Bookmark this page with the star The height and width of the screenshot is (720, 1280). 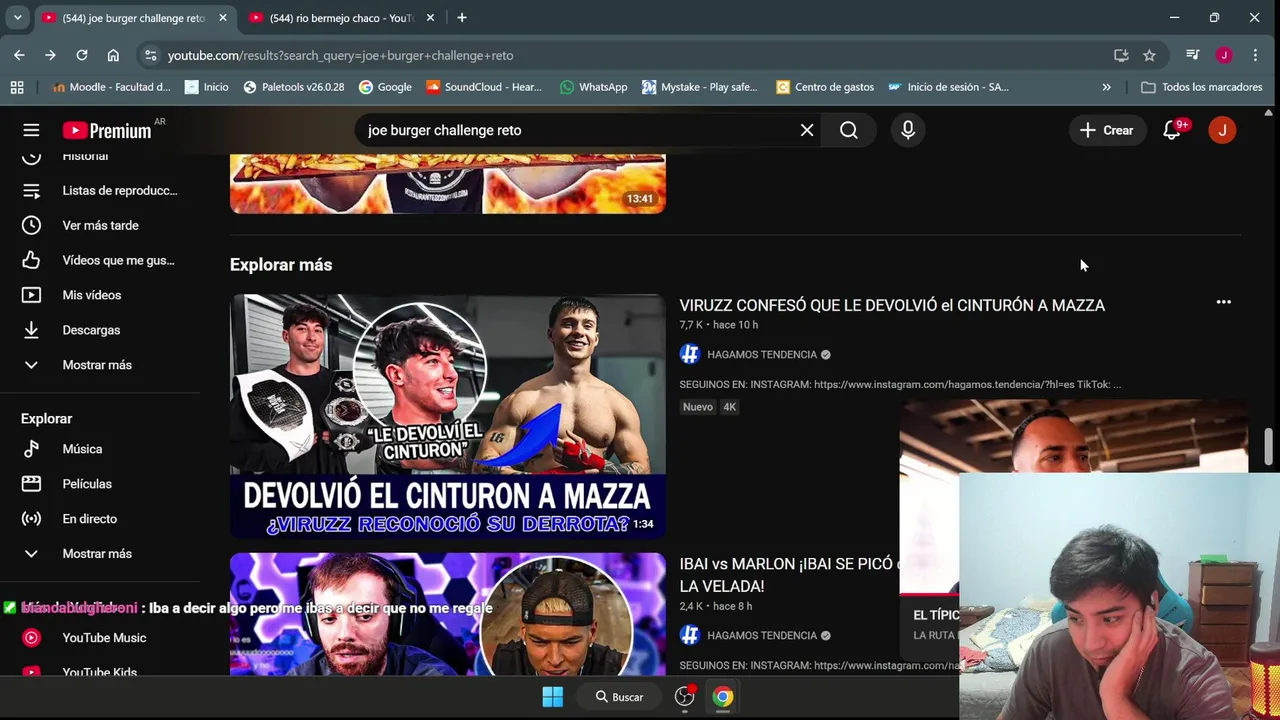(x=1149, y=55)
